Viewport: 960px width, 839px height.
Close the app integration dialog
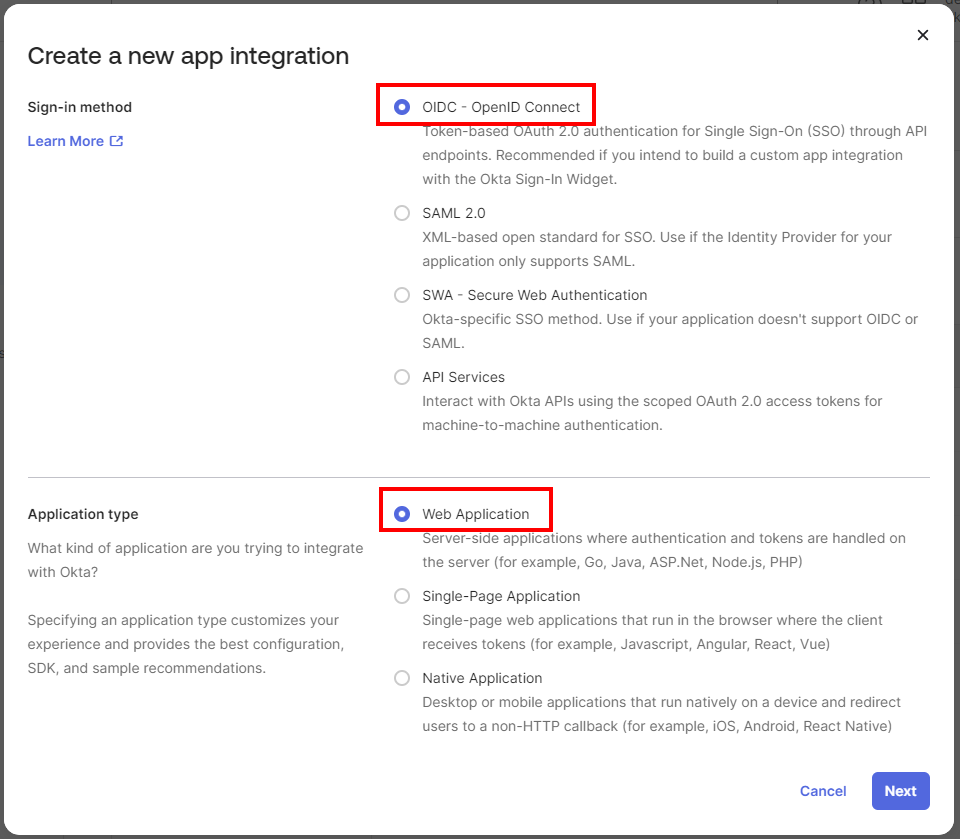coord(923,35)
